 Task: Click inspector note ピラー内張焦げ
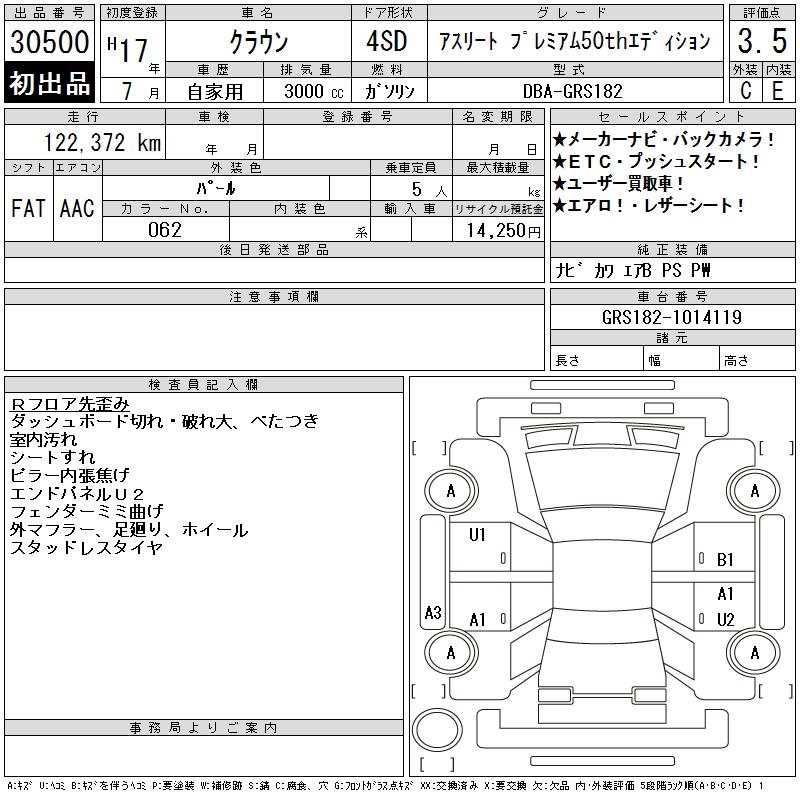coord(70,475)
